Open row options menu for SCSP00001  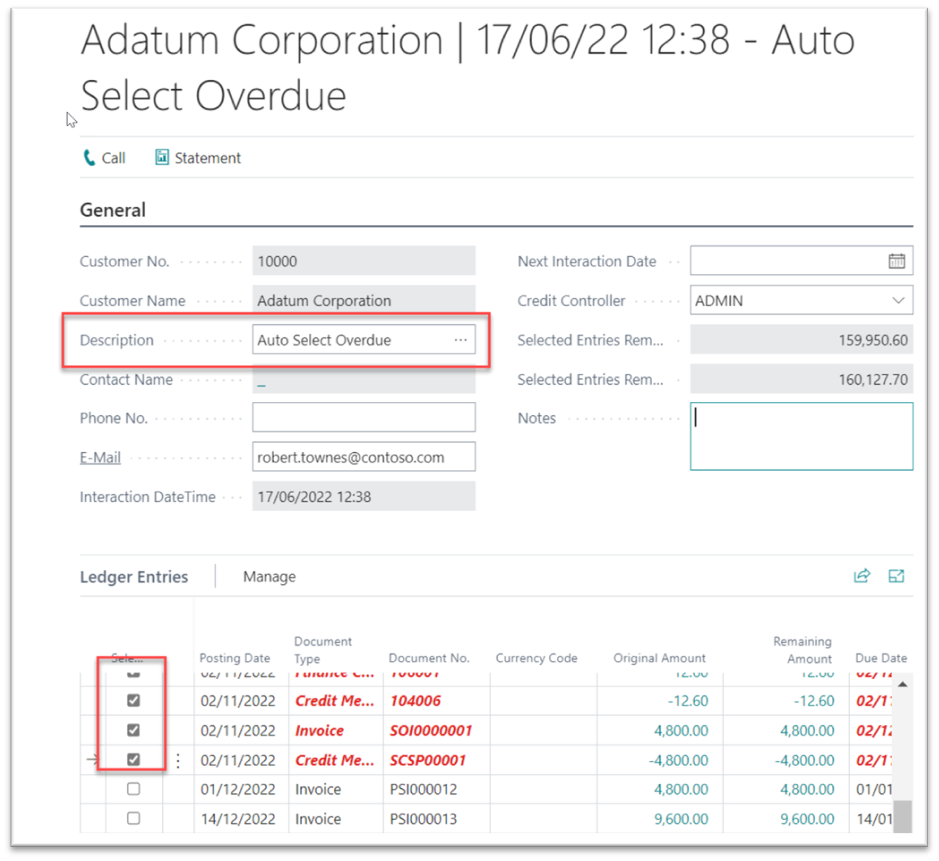click(x=178, y=760)
